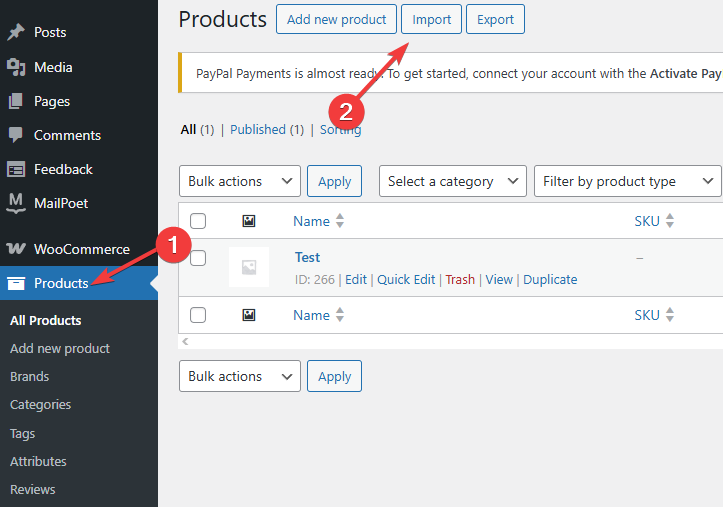Expand the Select a category dropdown
This screenshot has width=723, height=507.
[x=453, y=181]
